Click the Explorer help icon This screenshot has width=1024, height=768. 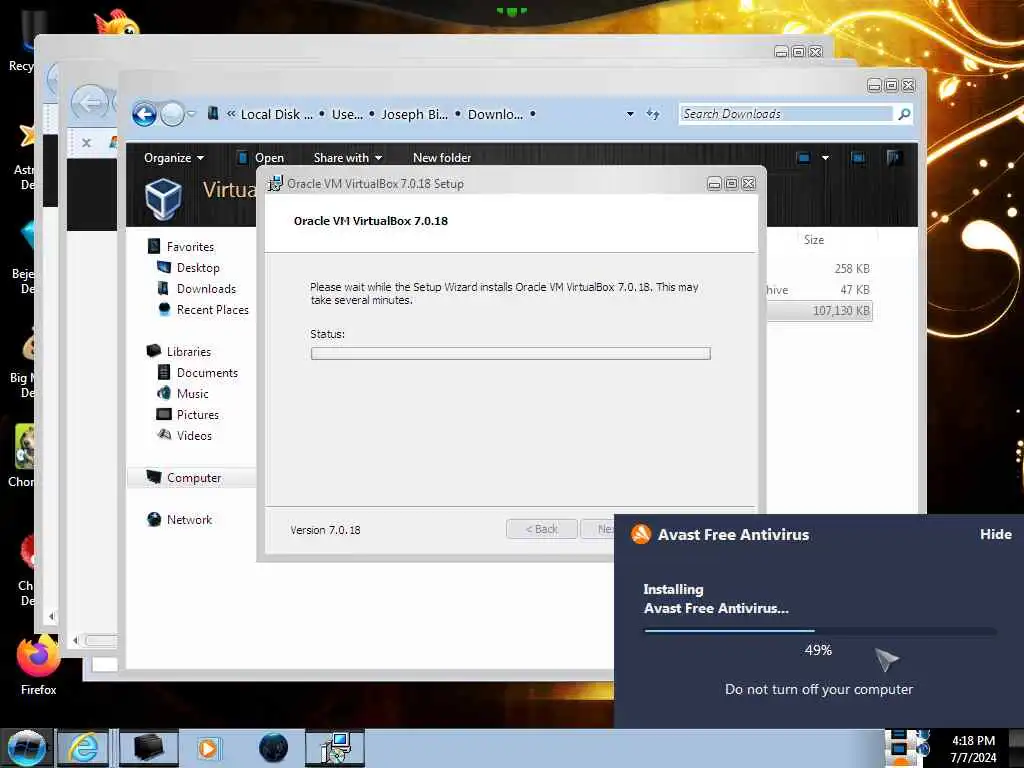[894, 157]
